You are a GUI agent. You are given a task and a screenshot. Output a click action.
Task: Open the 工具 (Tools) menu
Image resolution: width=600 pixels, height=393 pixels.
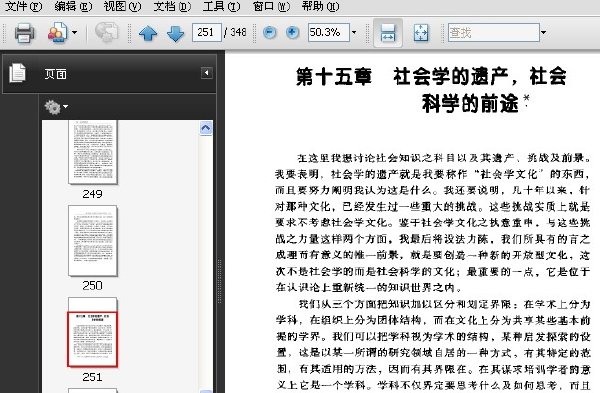(221, 6)
